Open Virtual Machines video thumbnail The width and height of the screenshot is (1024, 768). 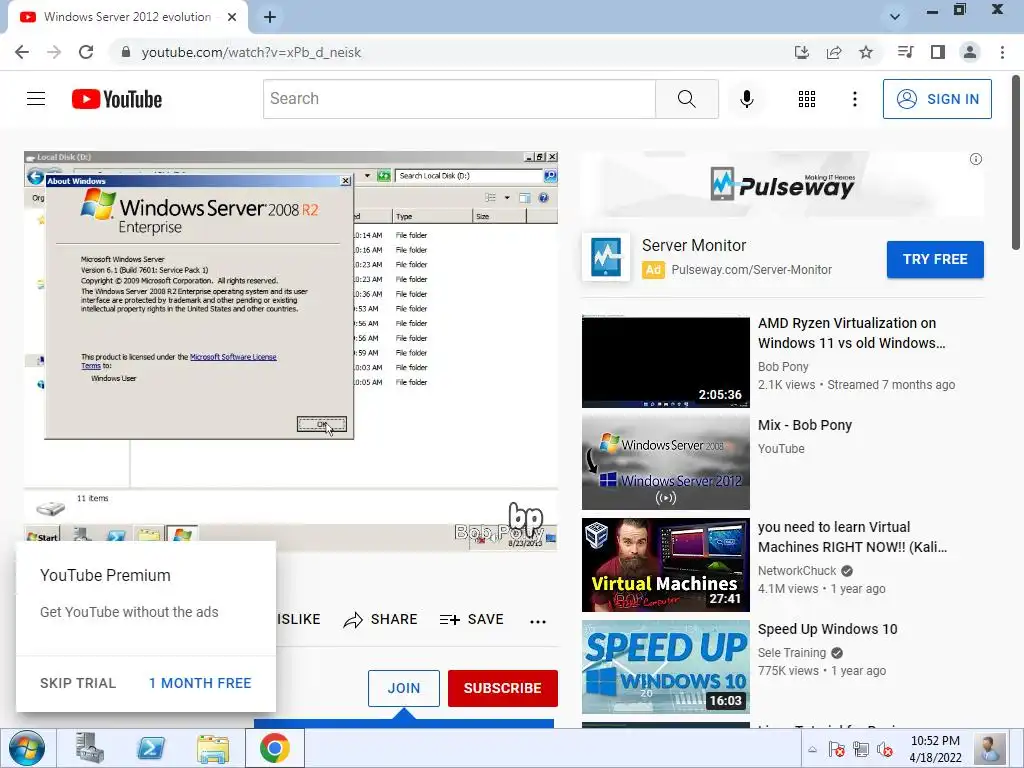(x=665, y=565)
